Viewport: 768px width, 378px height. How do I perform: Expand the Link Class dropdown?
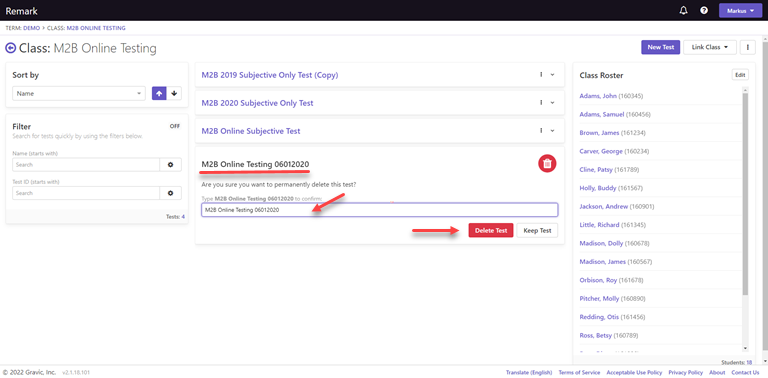(710, 47)
